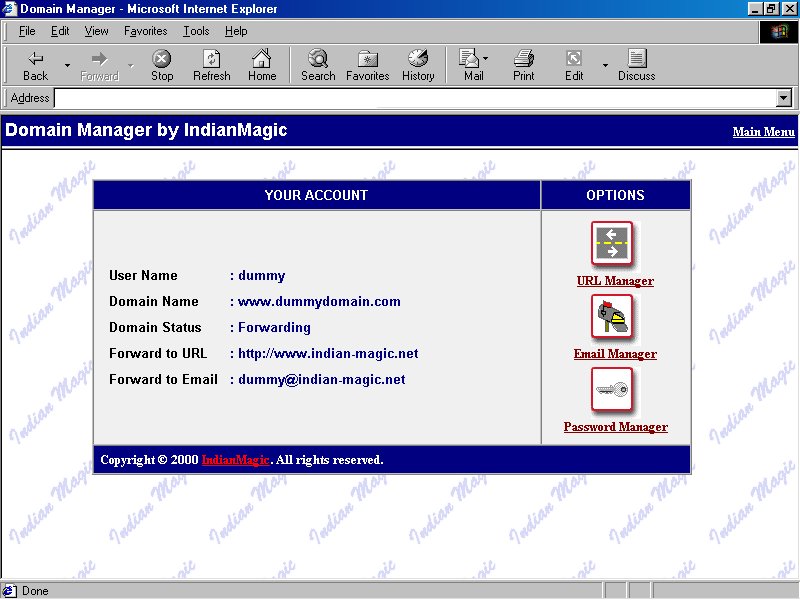Stop page loading with Stop button
The width and height of the screenshot is (800, 600).
pyautogui.click(x=162, y=65)
